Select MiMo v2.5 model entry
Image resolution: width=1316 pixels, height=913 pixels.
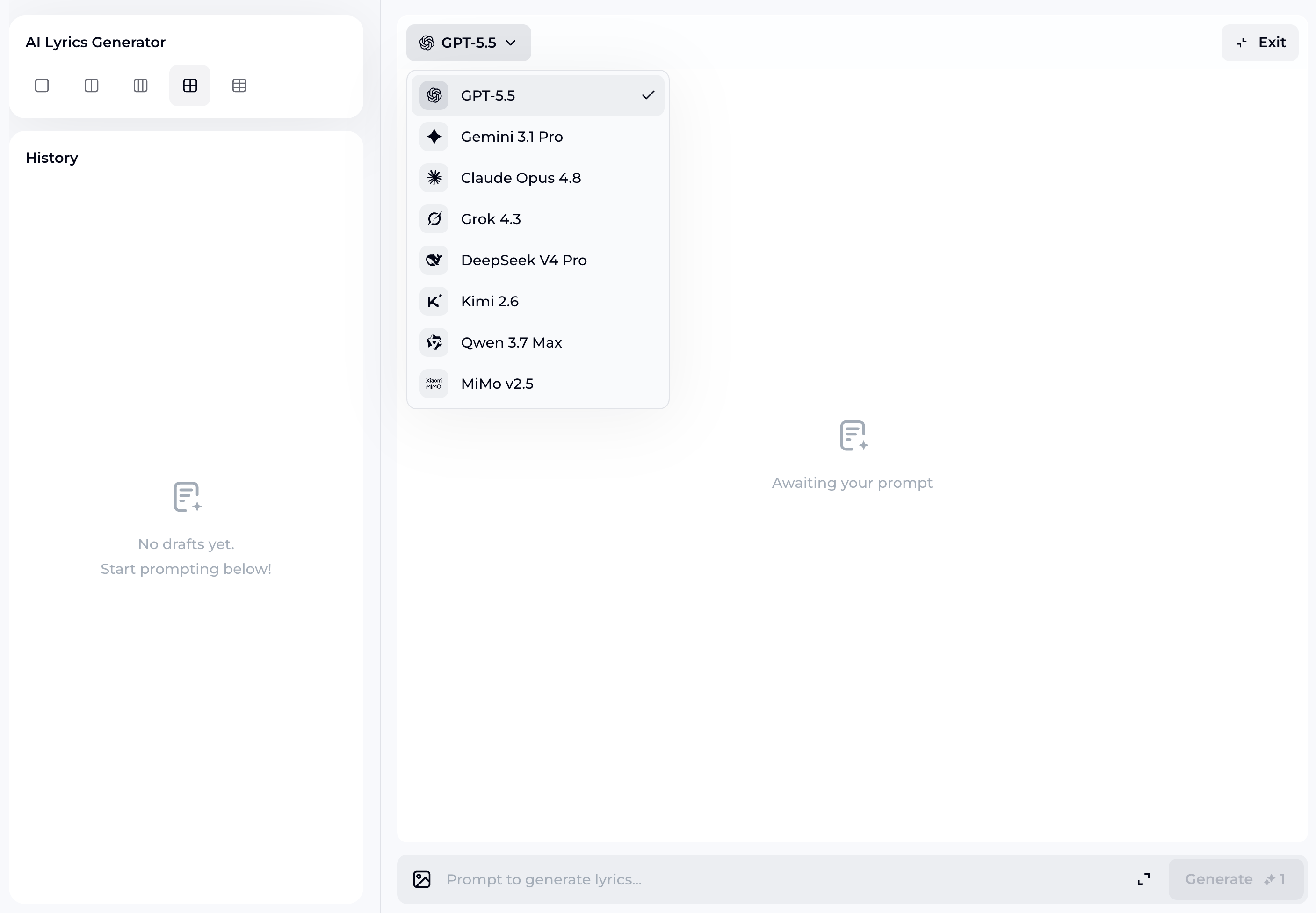[538, 384]
